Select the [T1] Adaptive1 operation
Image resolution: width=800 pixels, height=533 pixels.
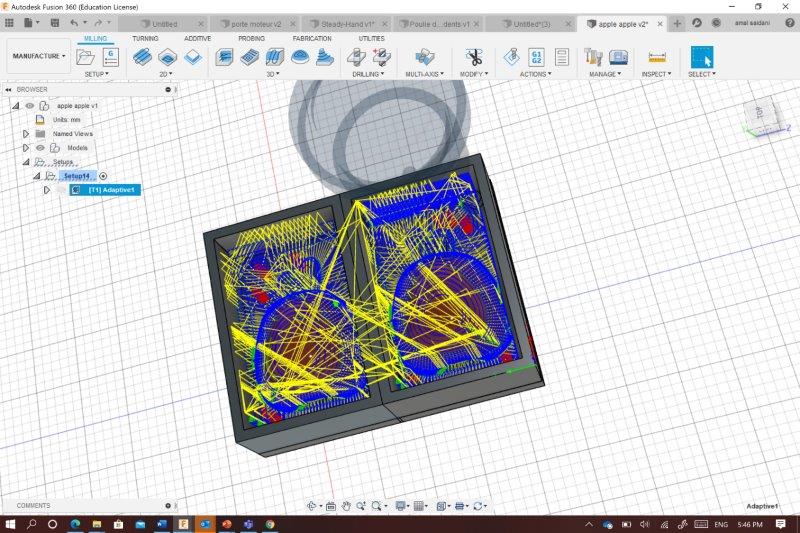point(105,190)
